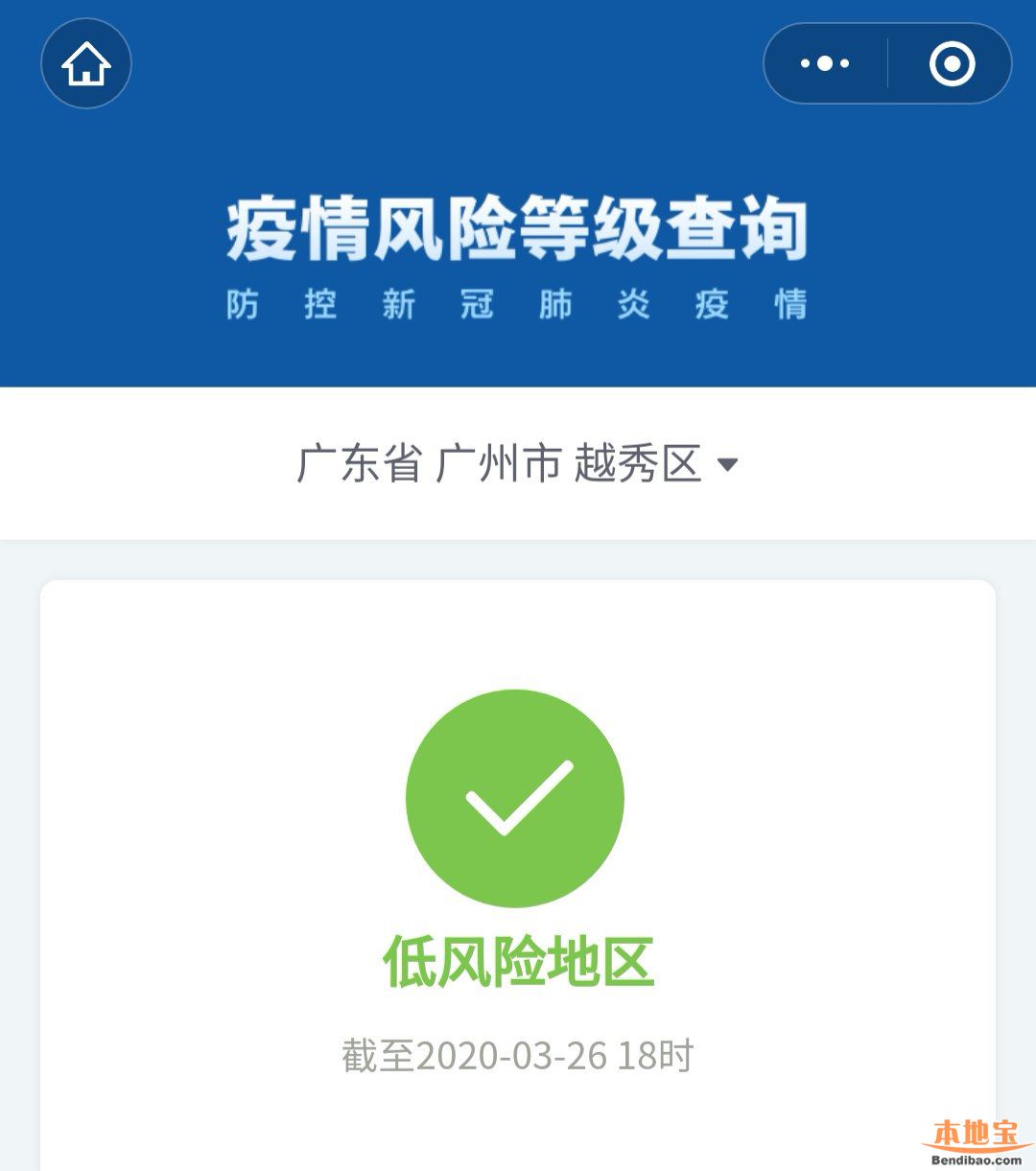Close mini program via circle target icon
The width and height of the screenshot is (1036, 1171).
tap(952, 63)
